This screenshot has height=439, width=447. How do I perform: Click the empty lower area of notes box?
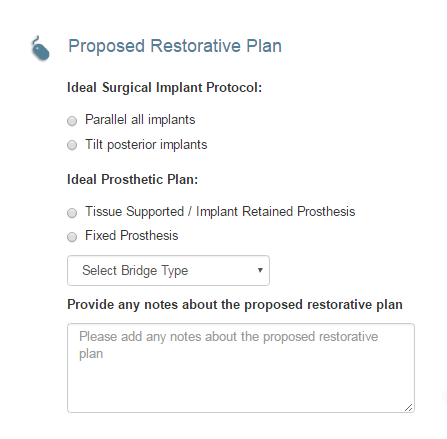[x=241, y=387]
